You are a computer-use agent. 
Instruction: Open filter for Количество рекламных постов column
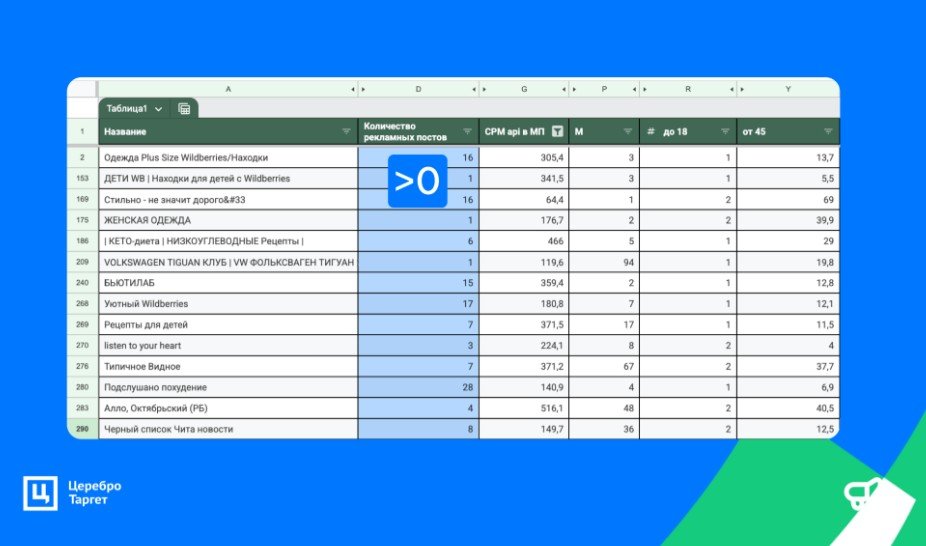click(468, 132)
